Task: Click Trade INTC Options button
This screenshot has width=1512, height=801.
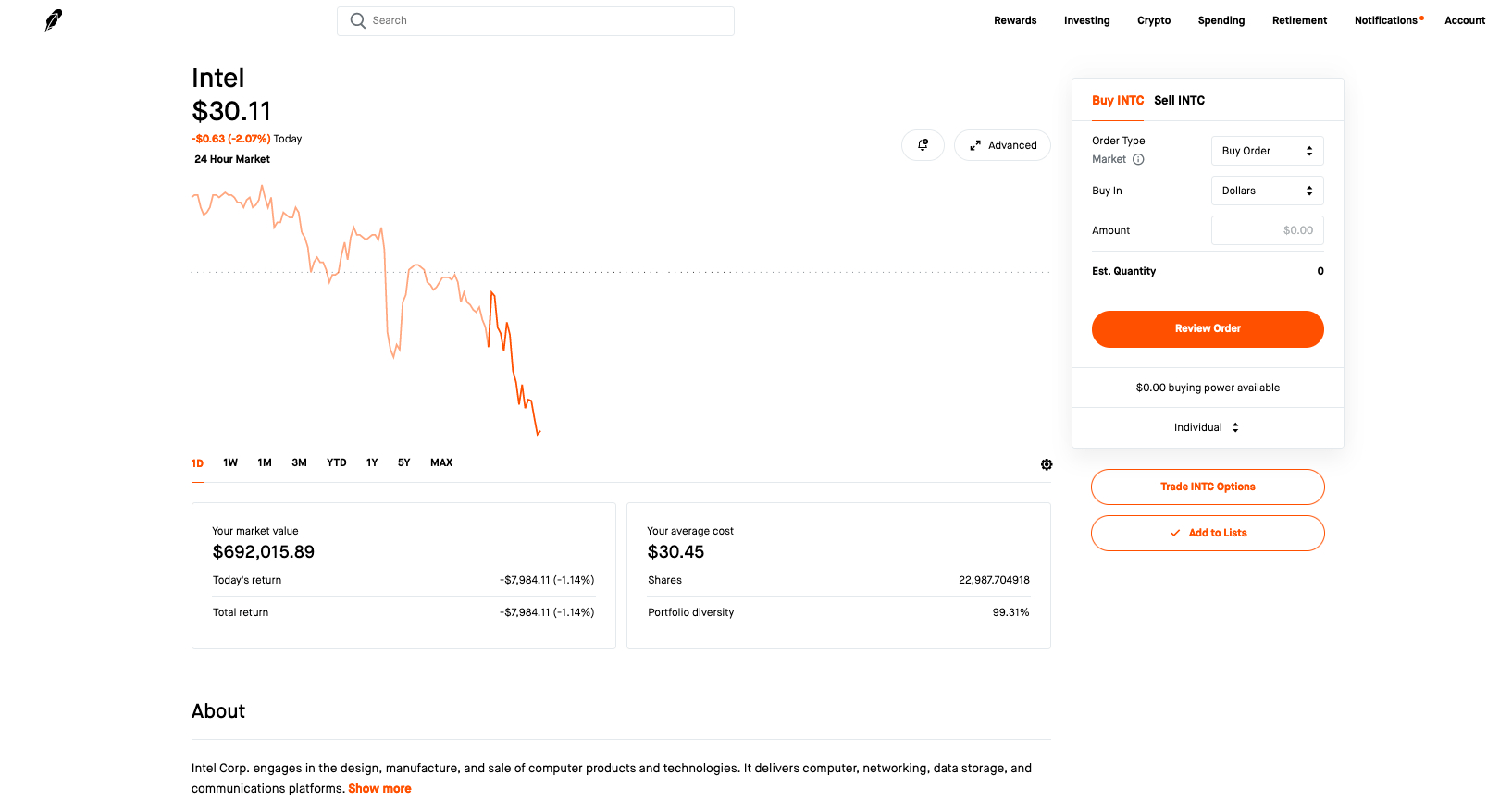Action: click(x=1208, y=487)
